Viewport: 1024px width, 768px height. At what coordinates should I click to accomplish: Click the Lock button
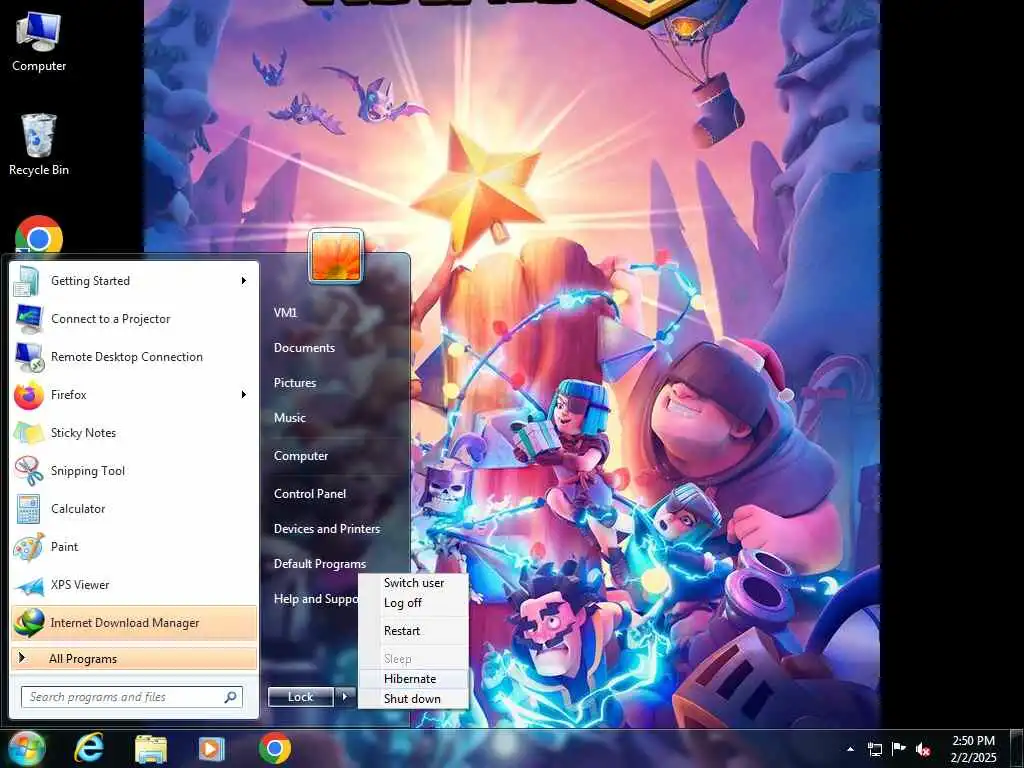click(x=300, y=697)
